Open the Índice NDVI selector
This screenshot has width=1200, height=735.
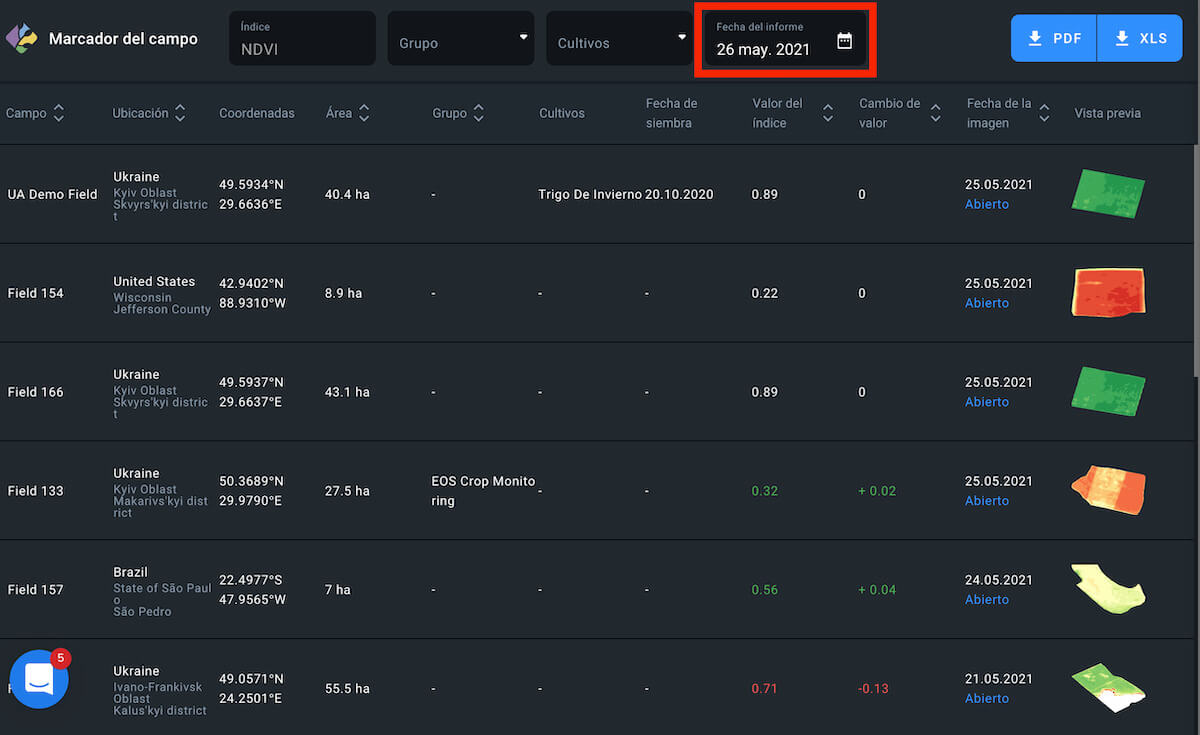pos(302,39)
